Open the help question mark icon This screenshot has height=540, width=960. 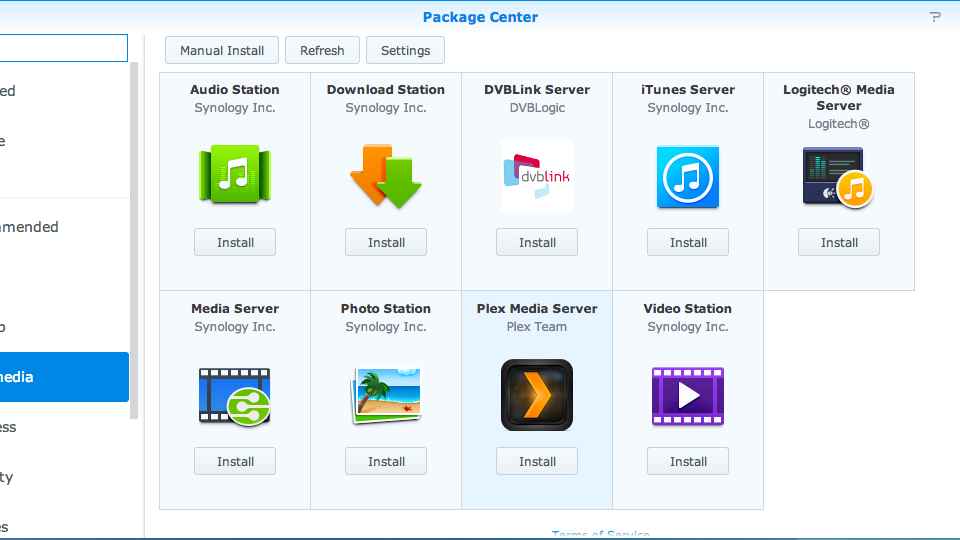click(x=935, y=17)
